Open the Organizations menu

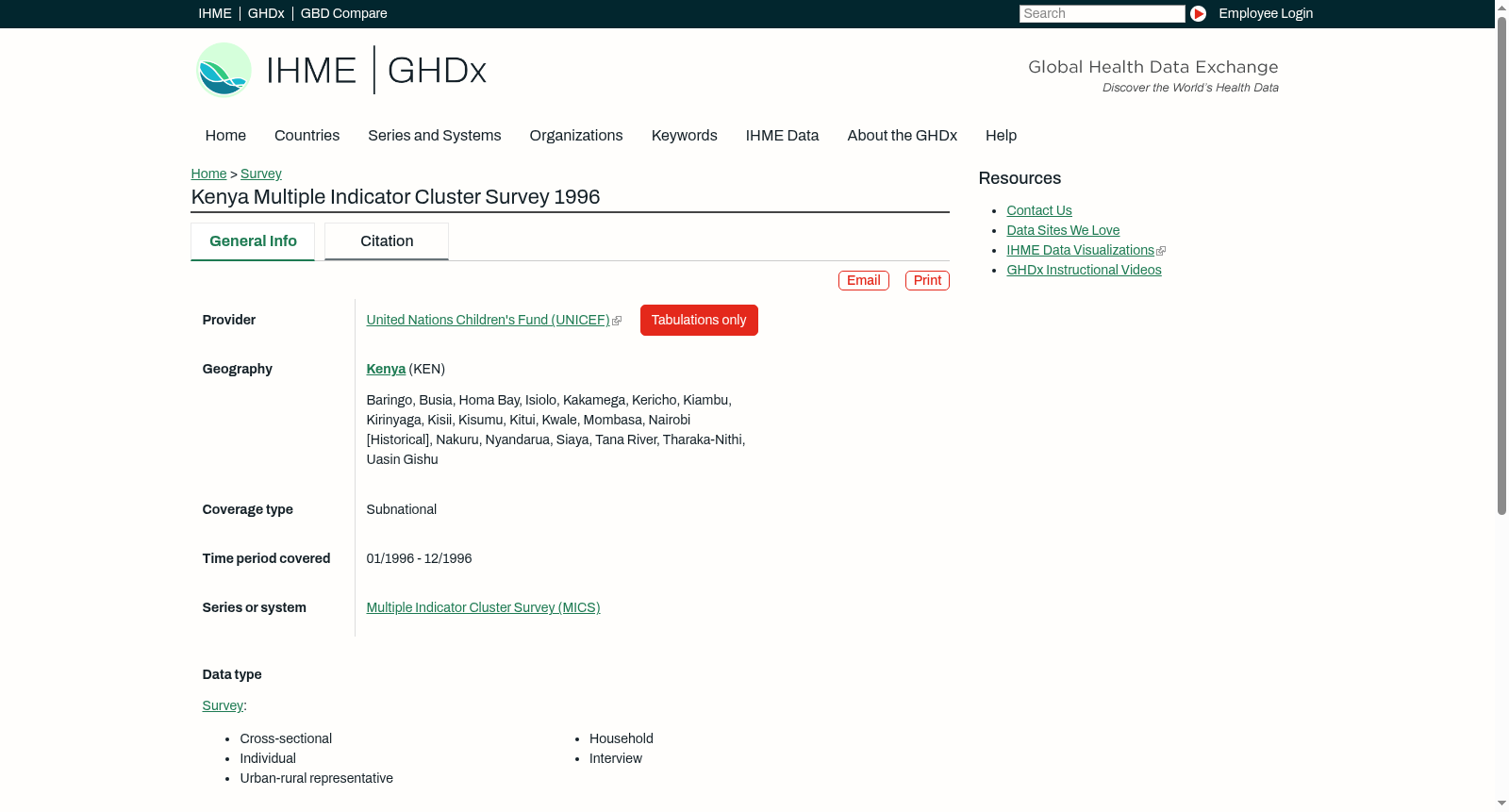[x=576, y=136]
